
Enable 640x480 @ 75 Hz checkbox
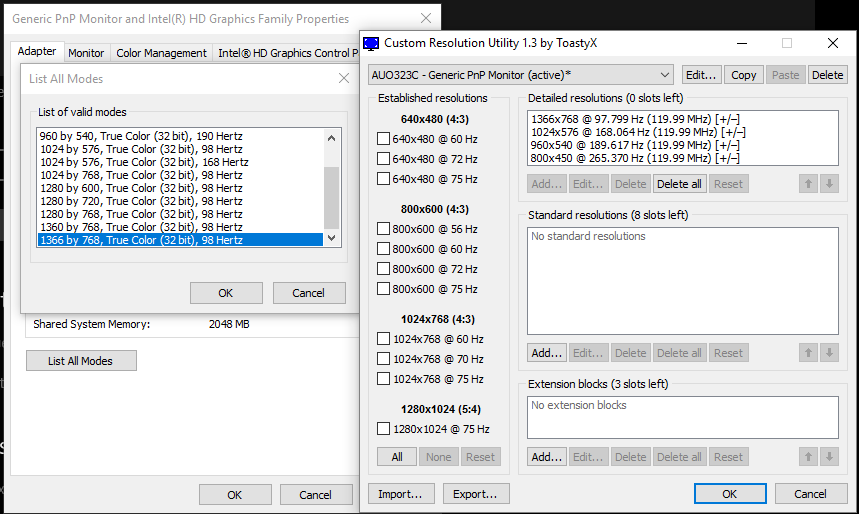pos(383,179)
